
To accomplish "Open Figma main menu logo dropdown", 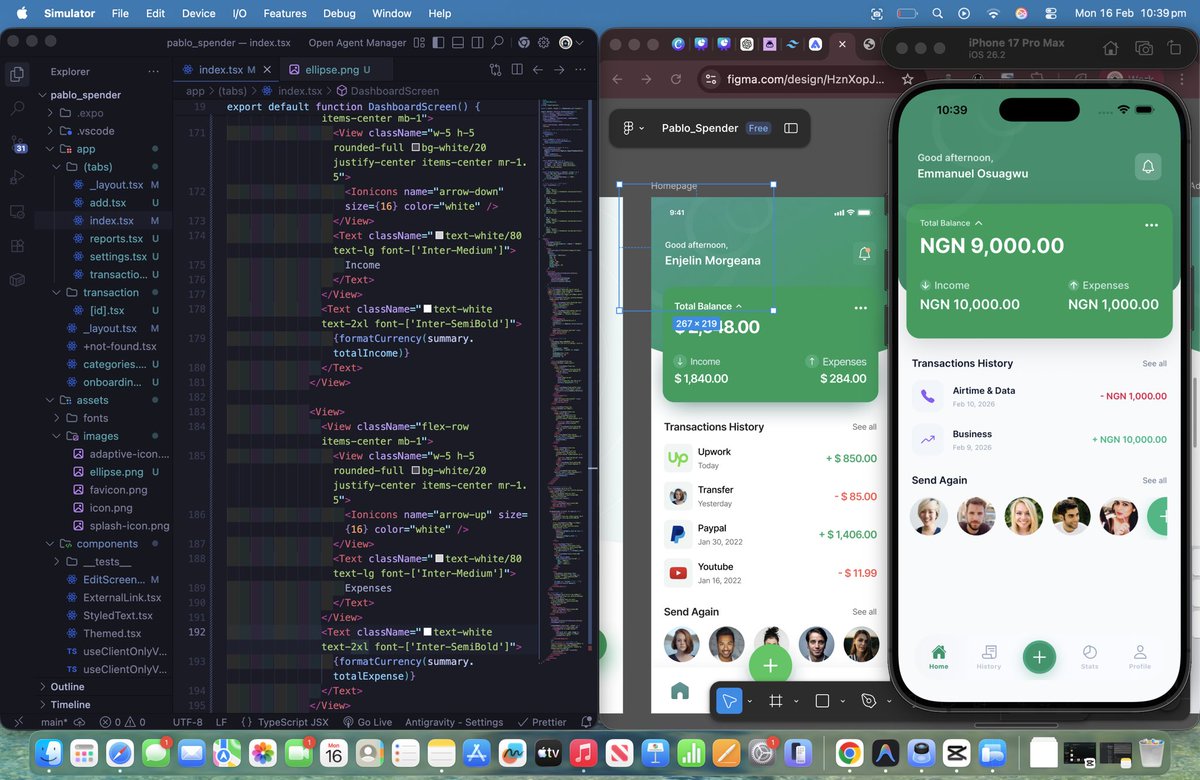I will 633,128.
